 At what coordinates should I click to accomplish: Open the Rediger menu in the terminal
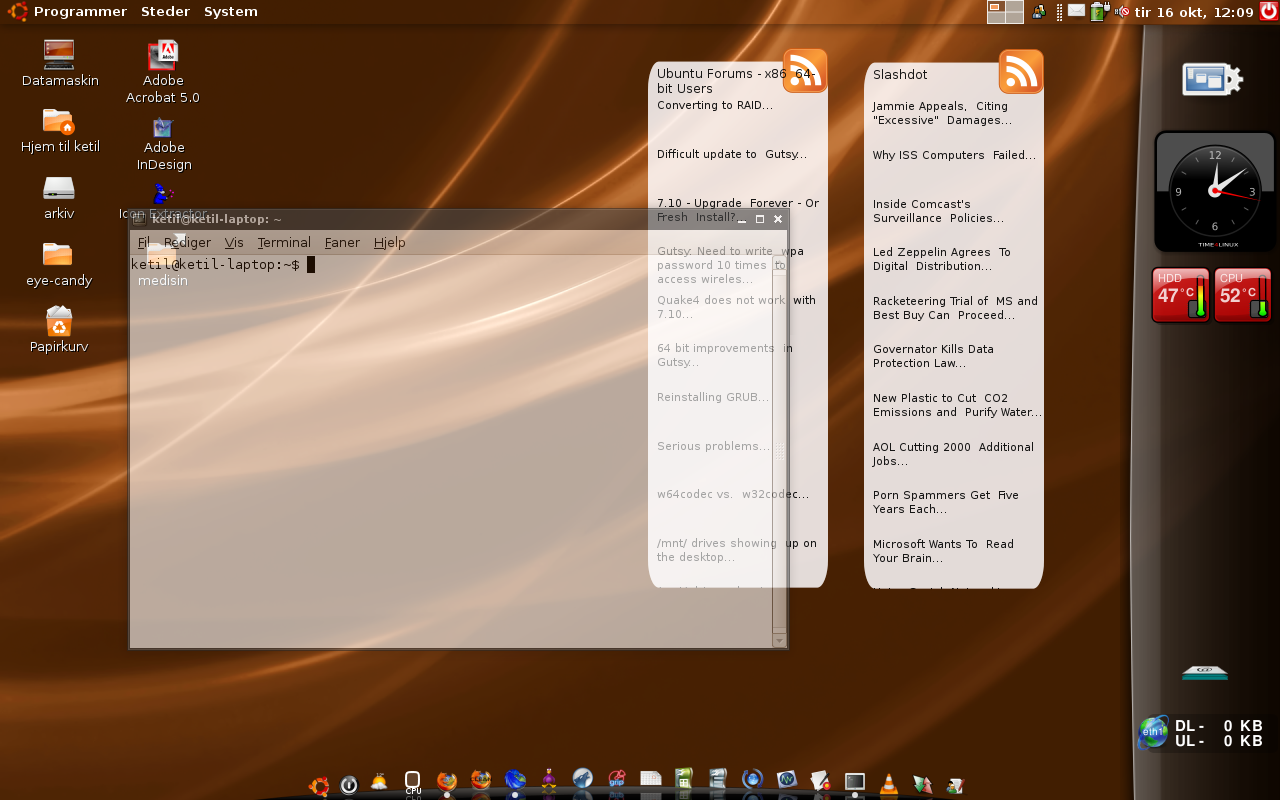click(187, 242)
